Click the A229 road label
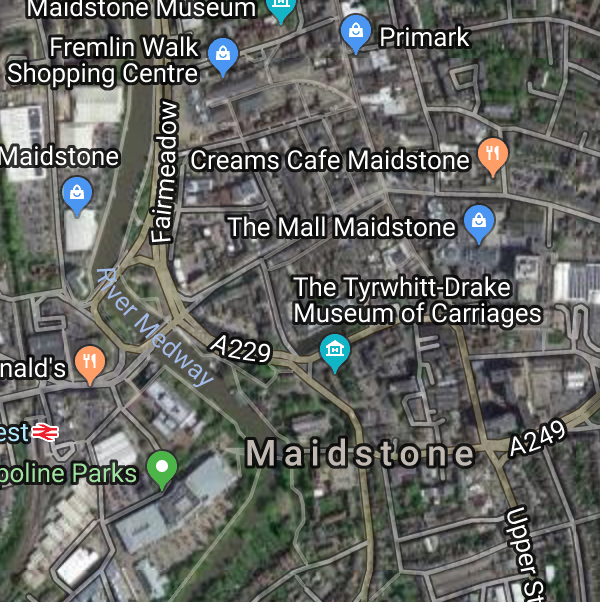The width and height of the screenshot is (600, 602). point(241,349)
